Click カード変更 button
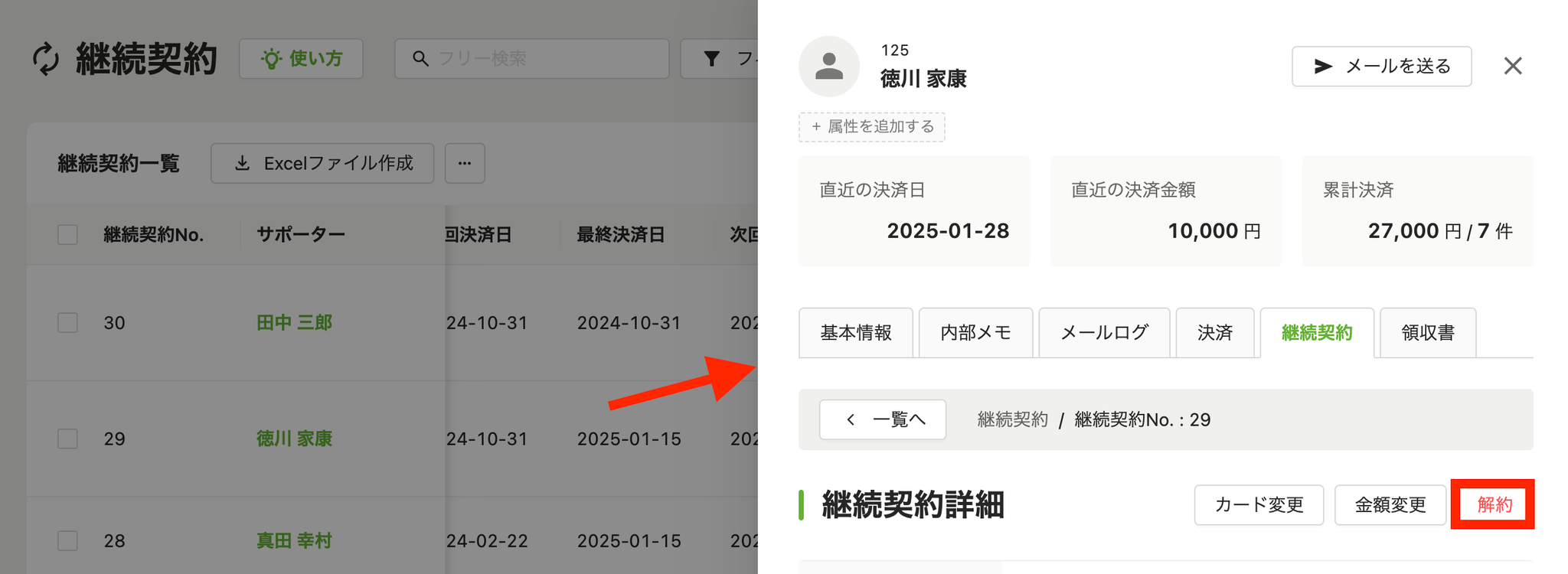Image resolution: width=1568 pixels, height=574 pixels. pos(1259,505)
